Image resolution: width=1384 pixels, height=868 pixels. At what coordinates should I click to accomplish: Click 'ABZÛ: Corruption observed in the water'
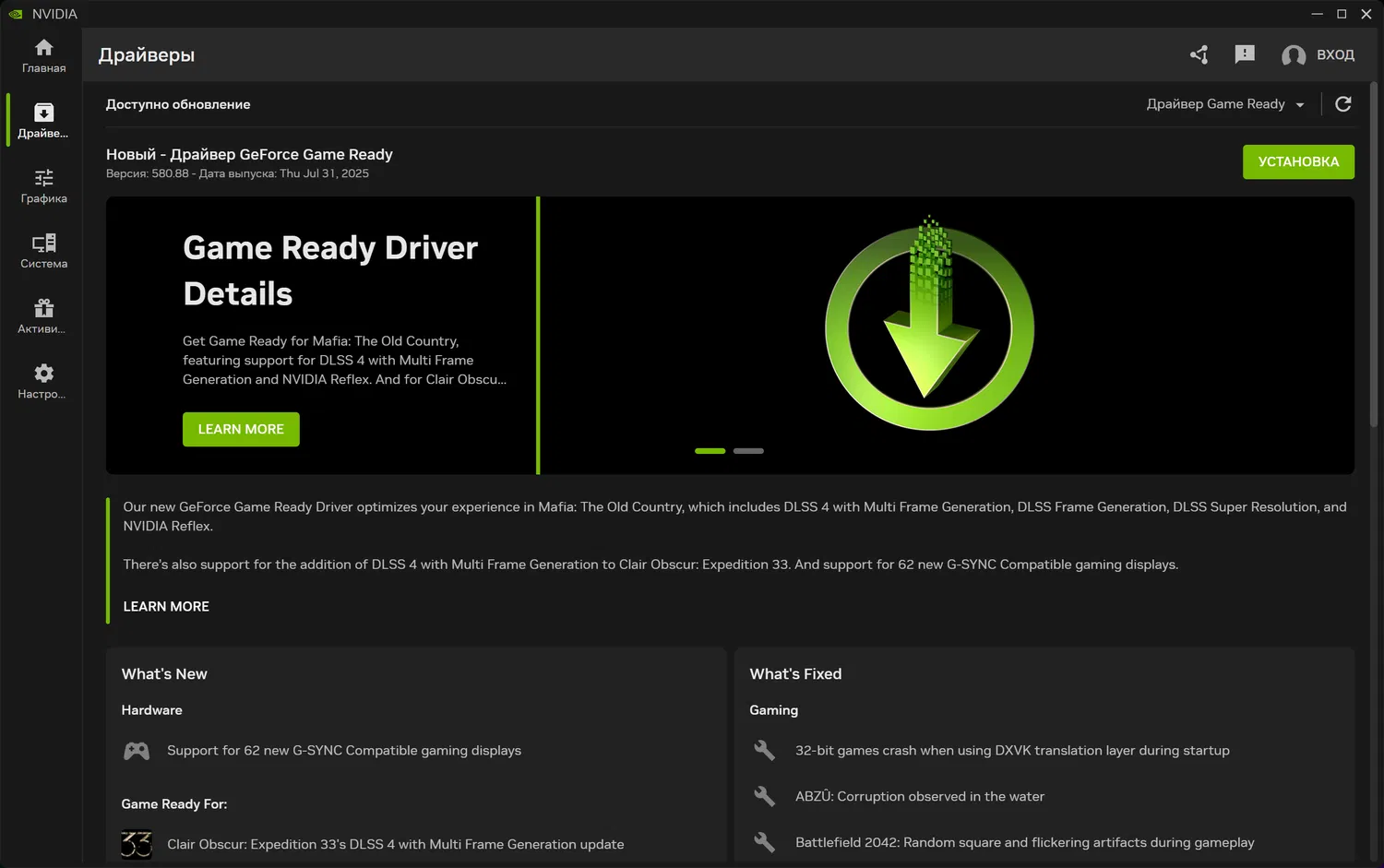click(920, 796)
